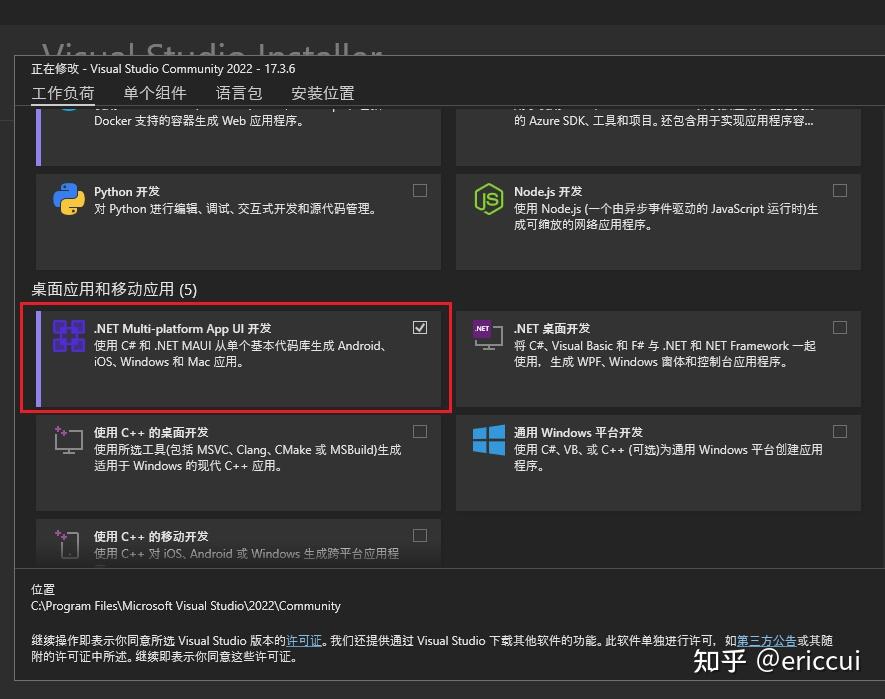The image size is (885, 699).
Task: Click the 使用 C++ 的桌面开发 monitor icon
Action: 67,442
